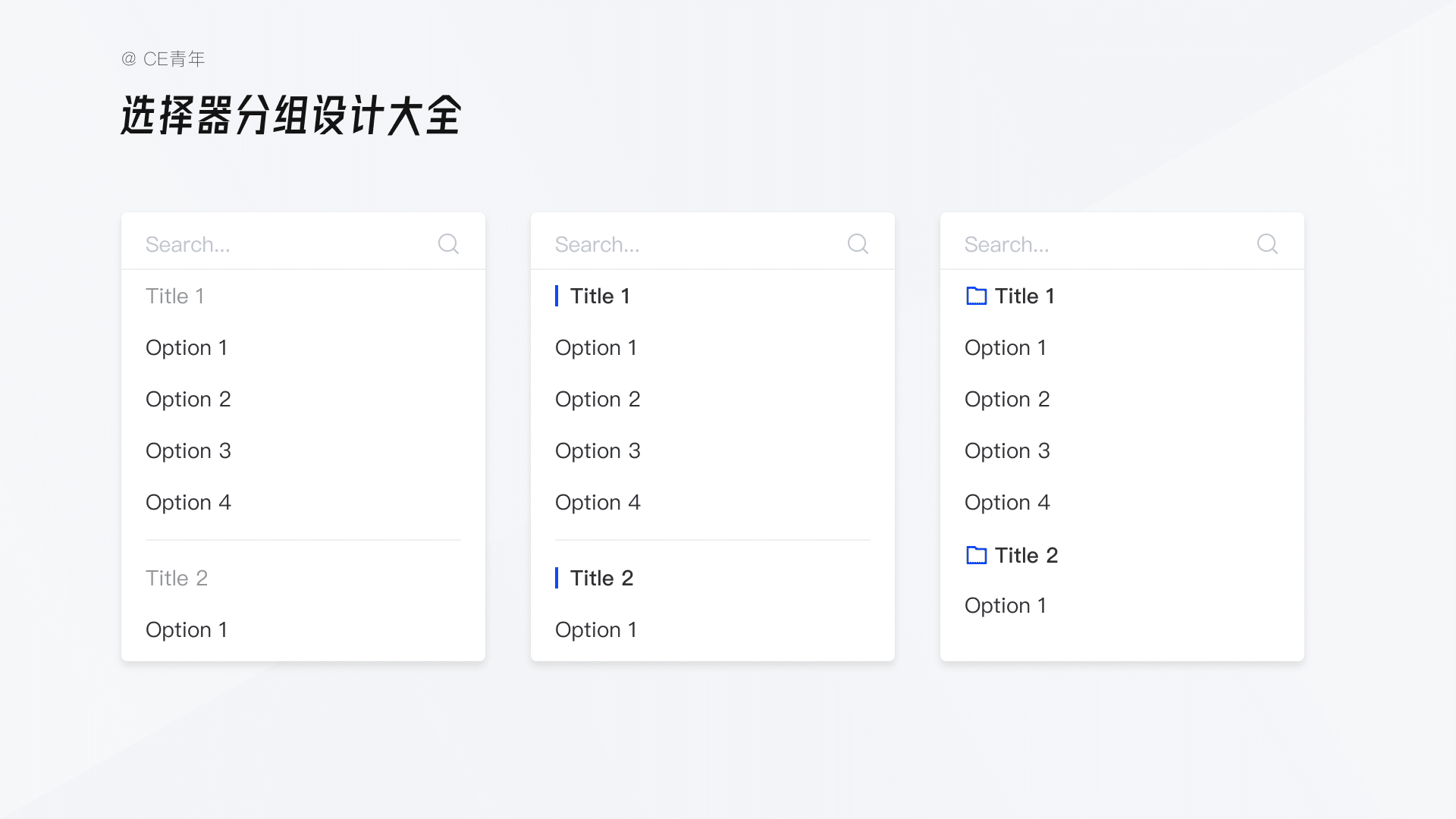The height and width of the screenshot is (819, 1456).
Task: Expand Title 2 group in middle panel
Action: (600, 577)
